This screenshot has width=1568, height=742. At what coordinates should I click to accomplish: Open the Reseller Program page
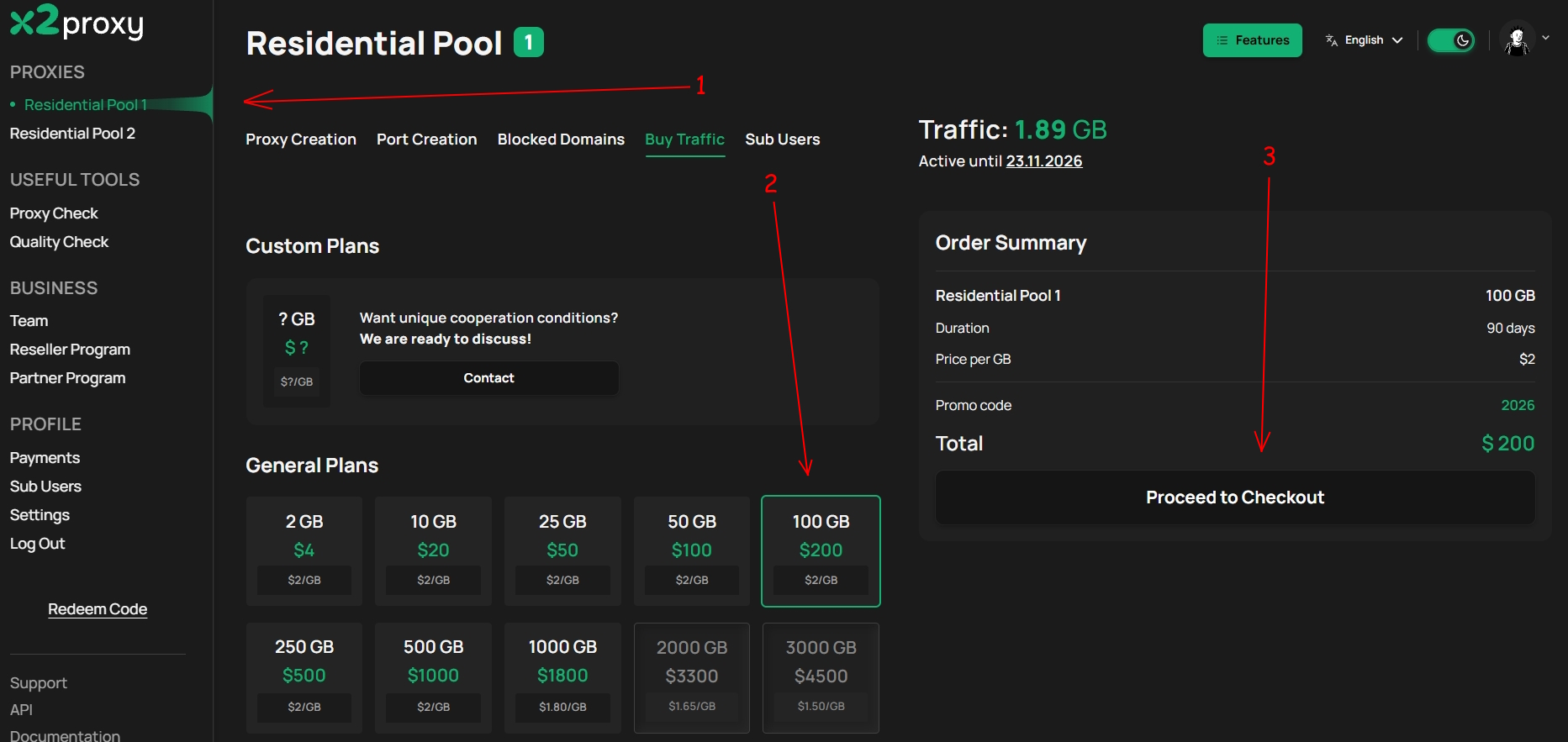point(70,350)
